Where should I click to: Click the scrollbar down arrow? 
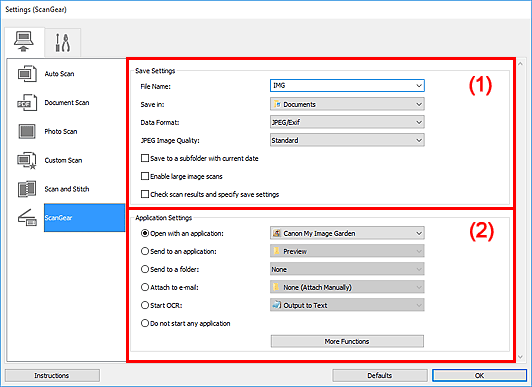[521, 357]
